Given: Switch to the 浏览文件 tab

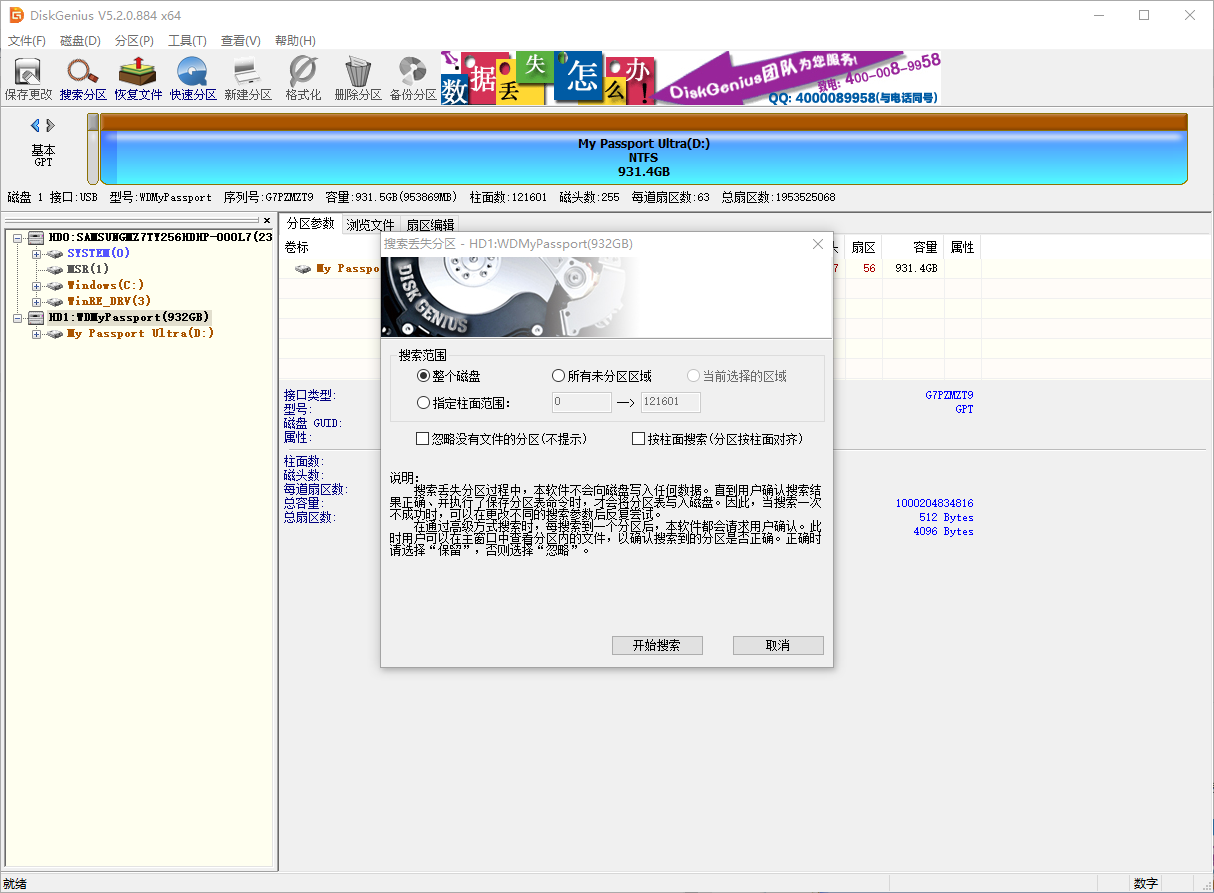Looking at the screenshot, I should (x=370, y=225).
